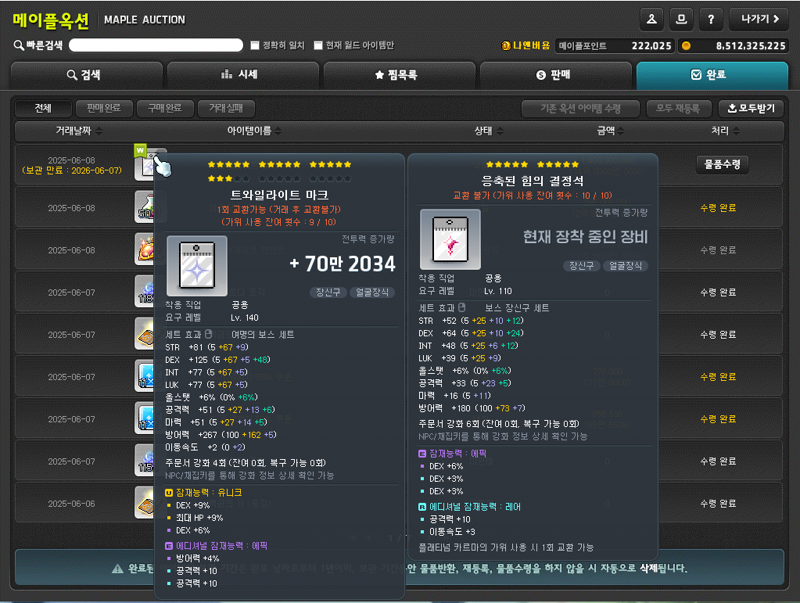800x603 pixels.
Task: Click the 에디셔널 잠재능력 에픽 icon in left tooltip
Action: 169,546
